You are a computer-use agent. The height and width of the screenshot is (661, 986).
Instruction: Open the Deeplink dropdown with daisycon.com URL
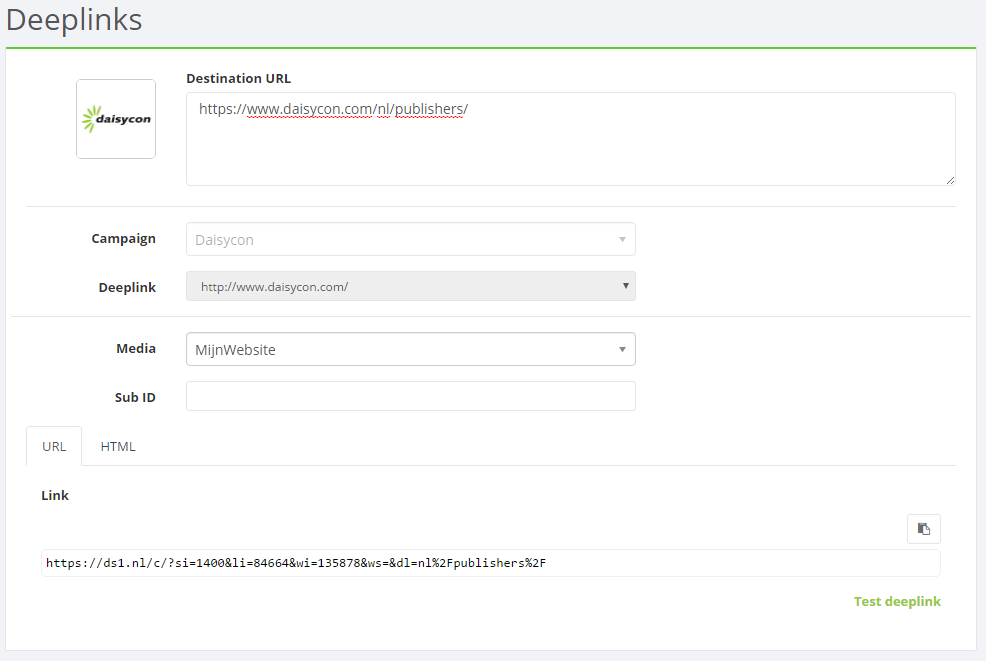[411, 286]
